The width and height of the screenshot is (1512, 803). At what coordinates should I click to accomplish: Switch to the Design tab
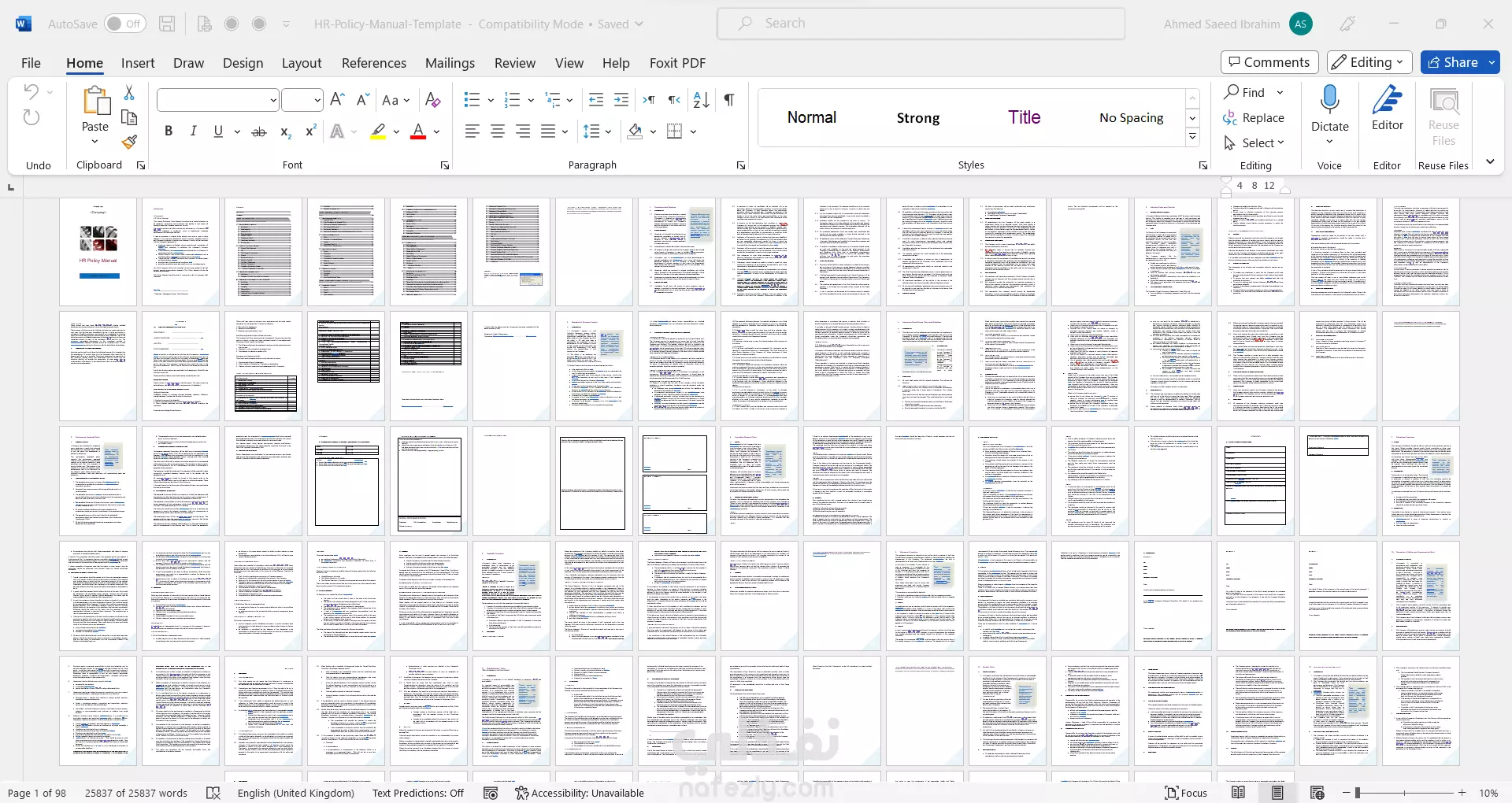tap(243, 63)
